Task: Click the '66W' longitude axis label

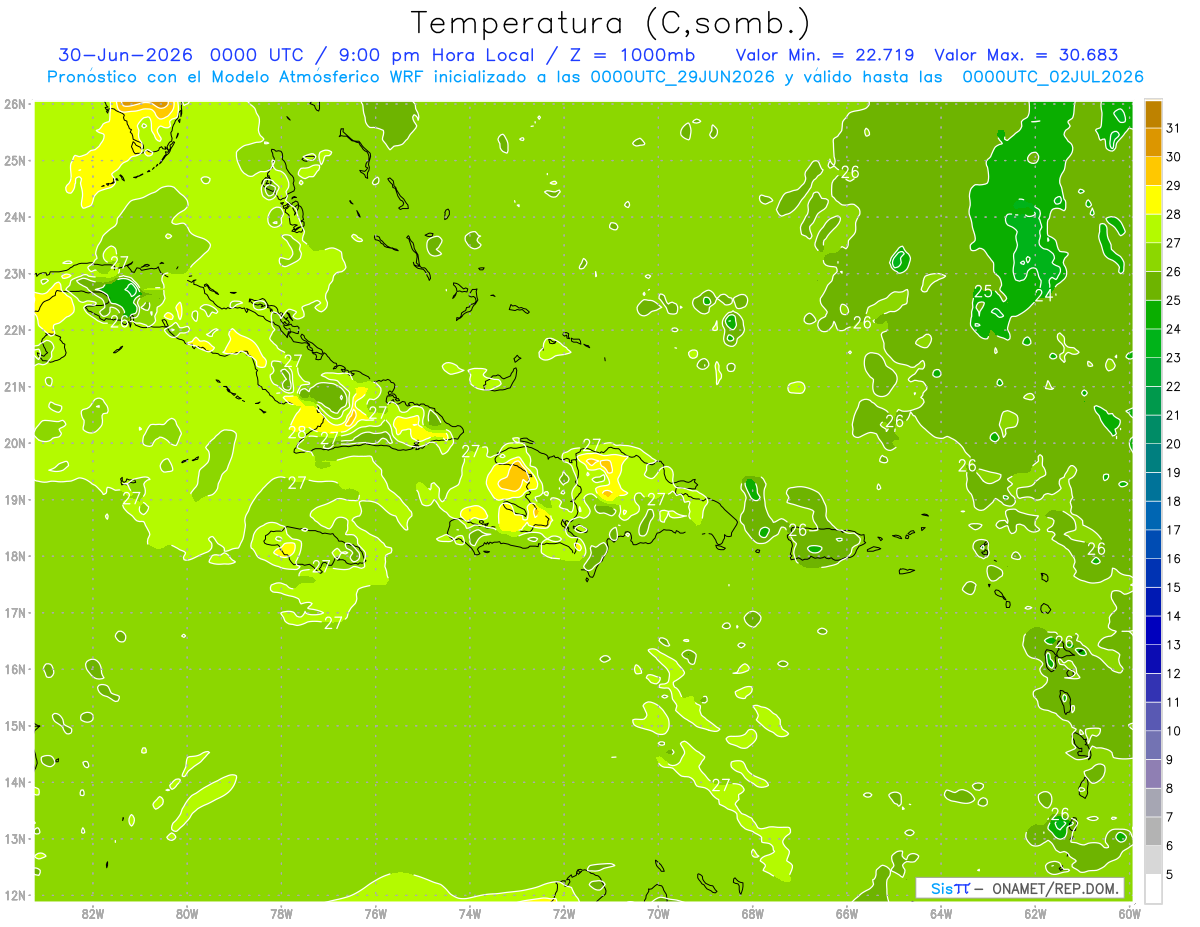Action: point(846,912)
